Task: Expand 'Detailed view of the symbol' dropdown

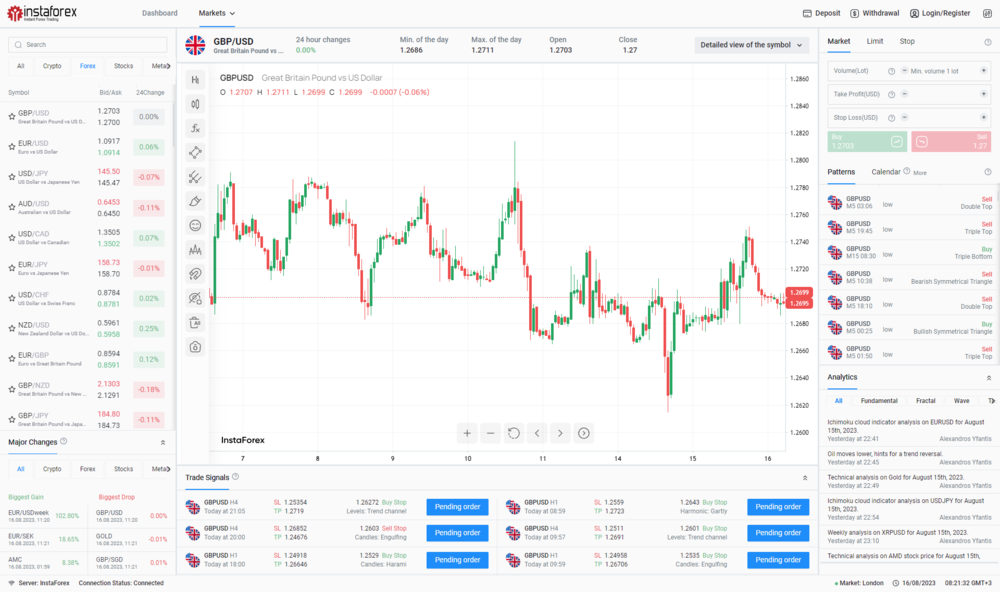Action: point(751,45)
